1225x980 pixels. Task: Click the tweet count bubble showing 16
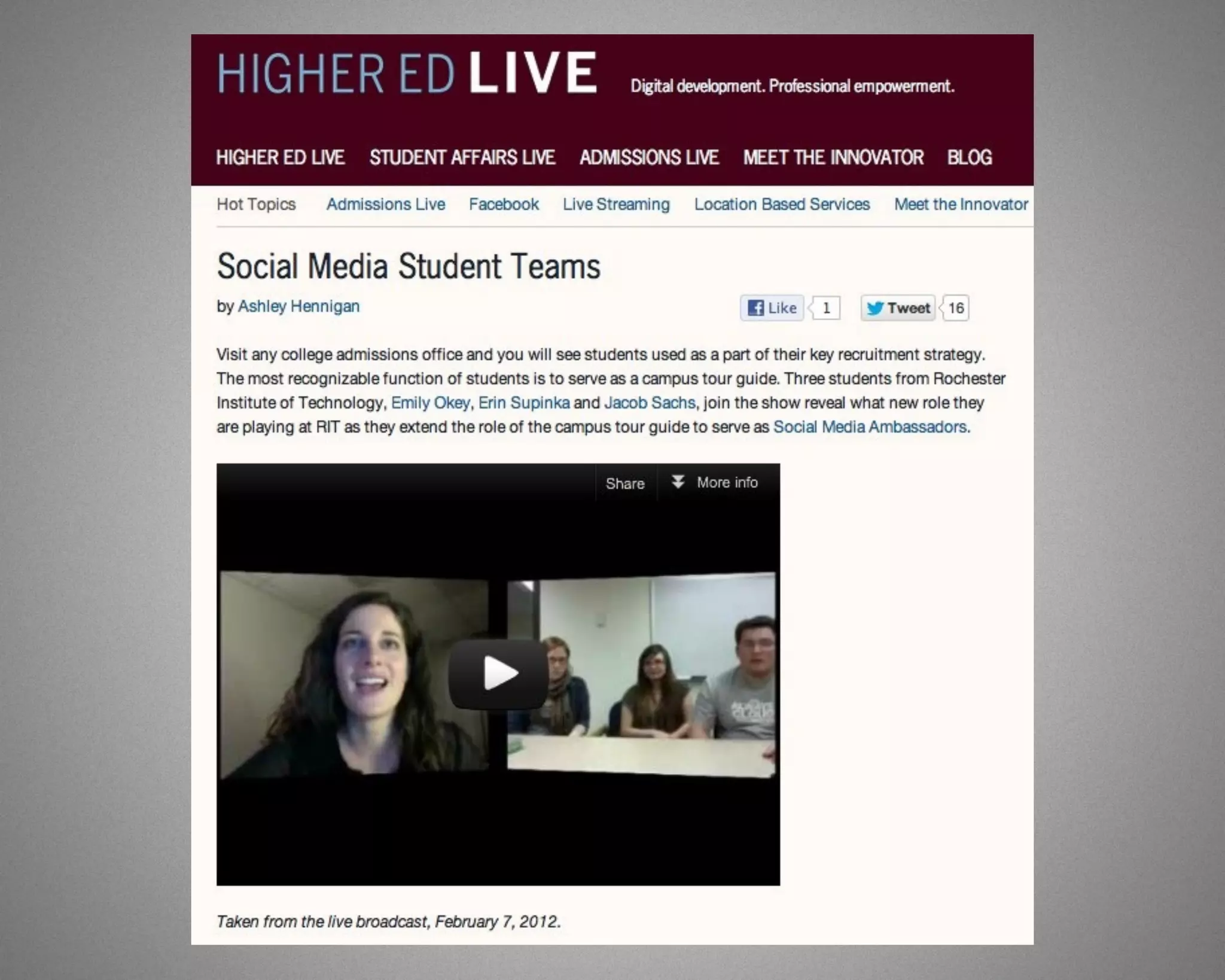[x=955, y=308]
